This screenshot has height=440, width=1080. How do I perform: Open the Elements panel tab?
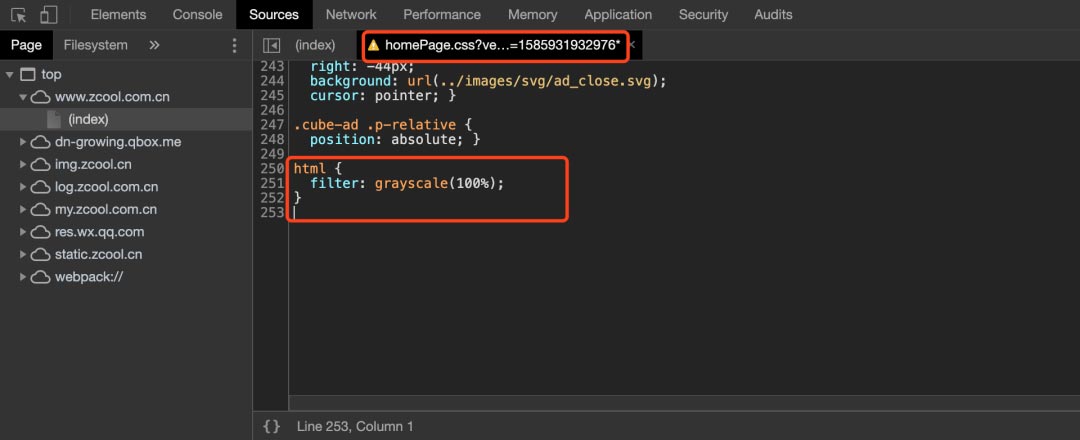(118, 14)
